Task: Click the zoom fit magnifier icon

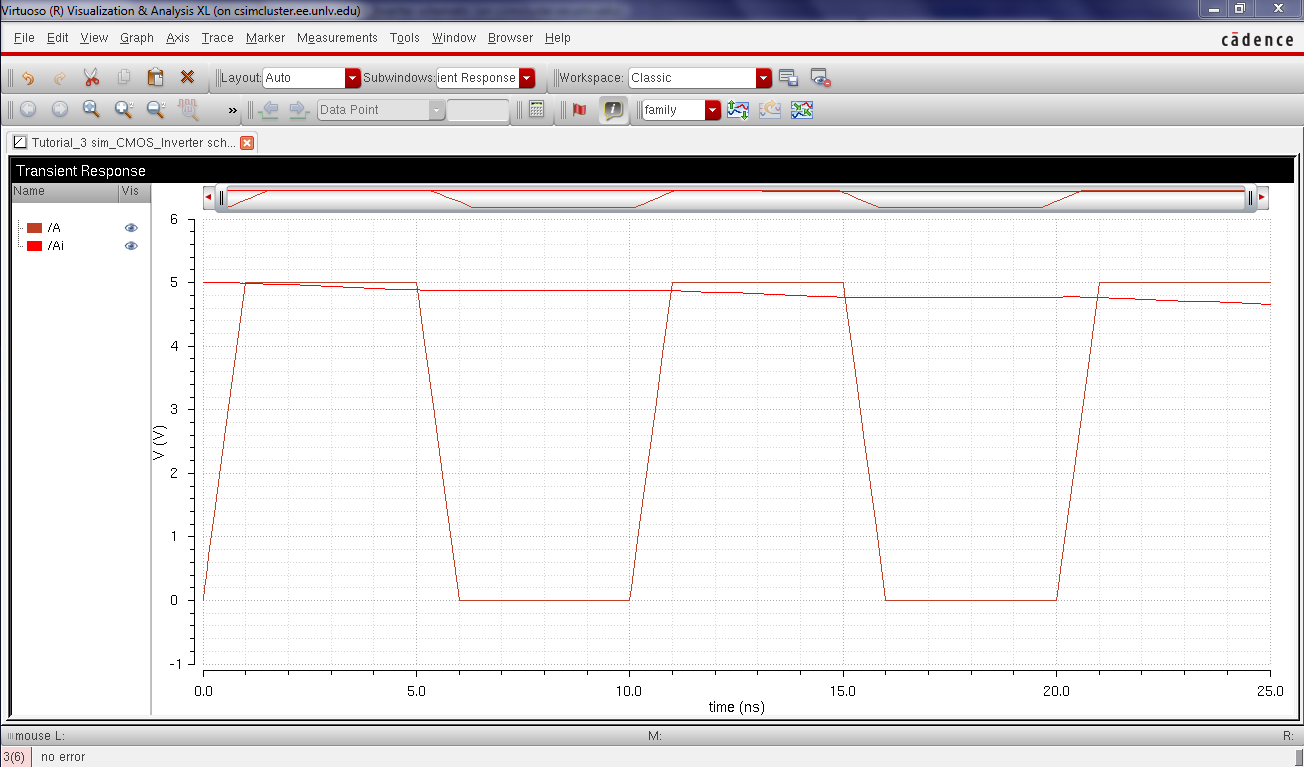Action: 91,110
